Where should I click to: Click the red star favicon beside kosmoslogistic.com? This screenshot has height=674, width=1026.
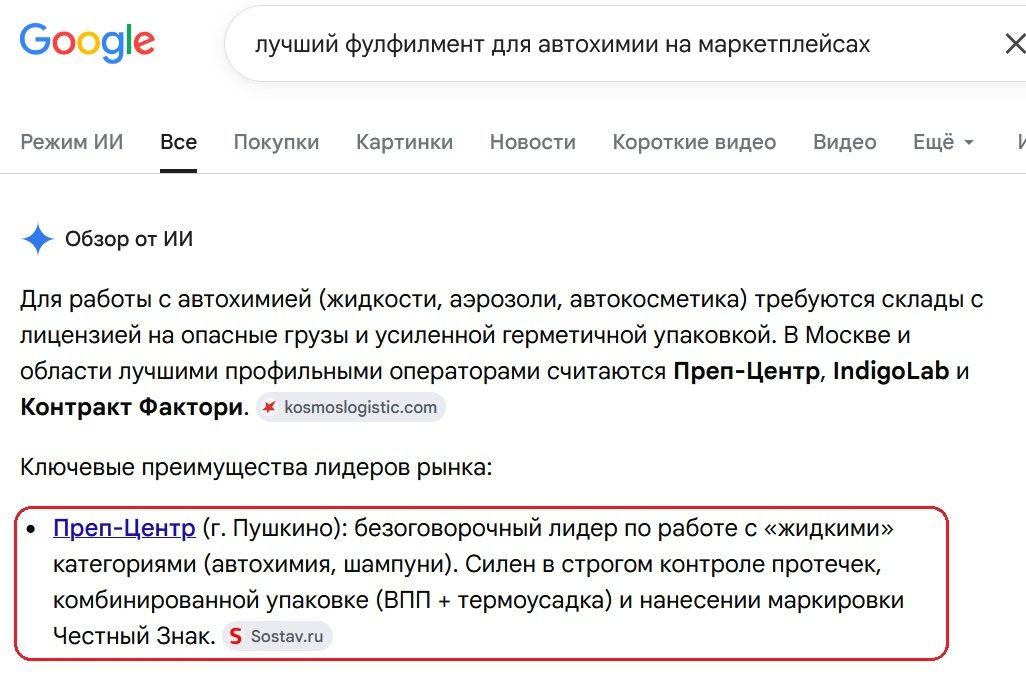coord(269,407)
